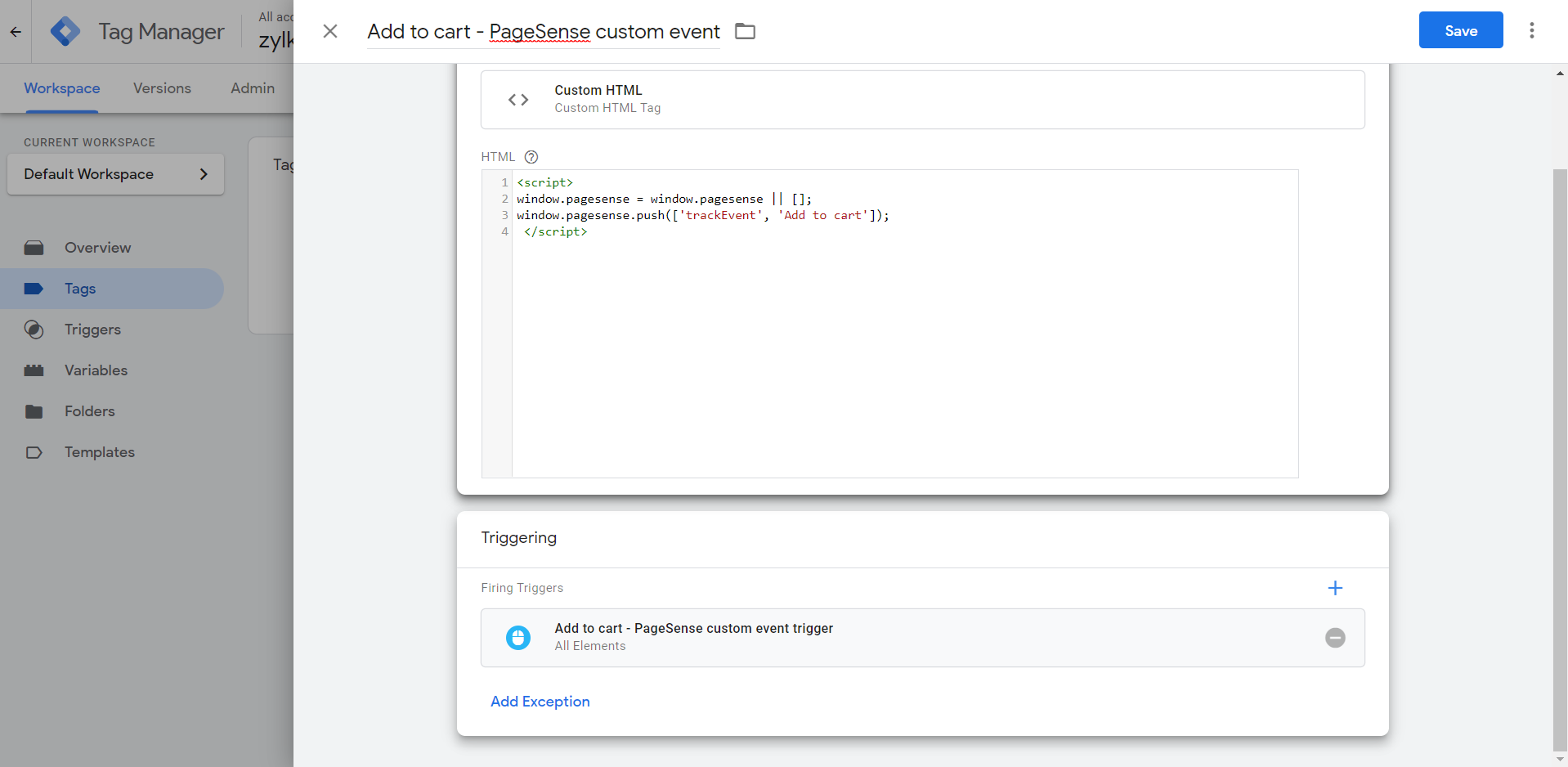Save the tag configuration
Viewport: 1568px width, 767px height.
[1461, 30]
